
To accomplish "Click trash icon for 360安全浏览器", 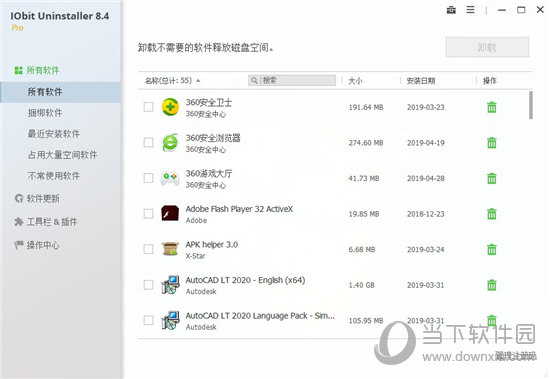I will pyautogui.click(x=492, y=142).
